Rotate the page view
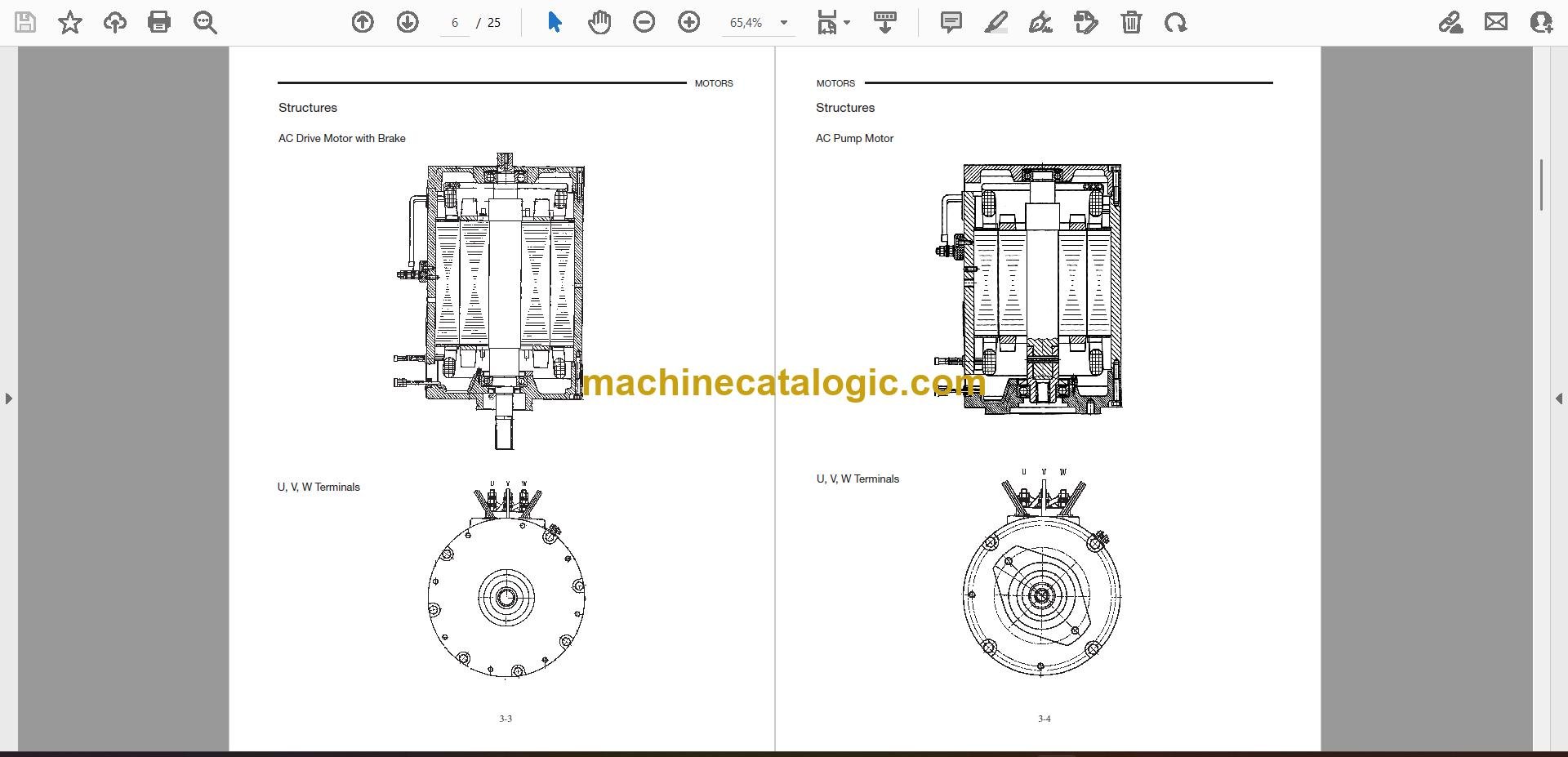The width and height of the screenshot is (1568, 757). click(x=1176, y=22)
